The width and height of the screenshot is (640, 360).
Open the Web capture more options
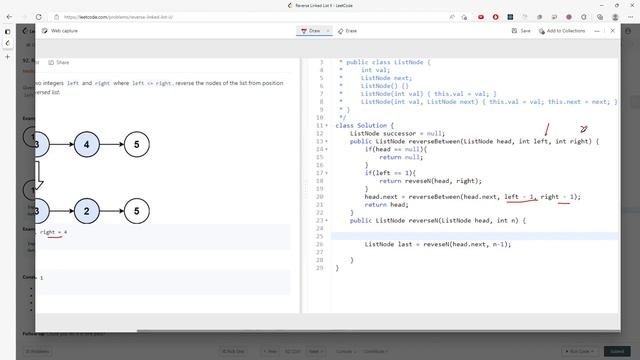pyautogui.click(x=597, y=31)
